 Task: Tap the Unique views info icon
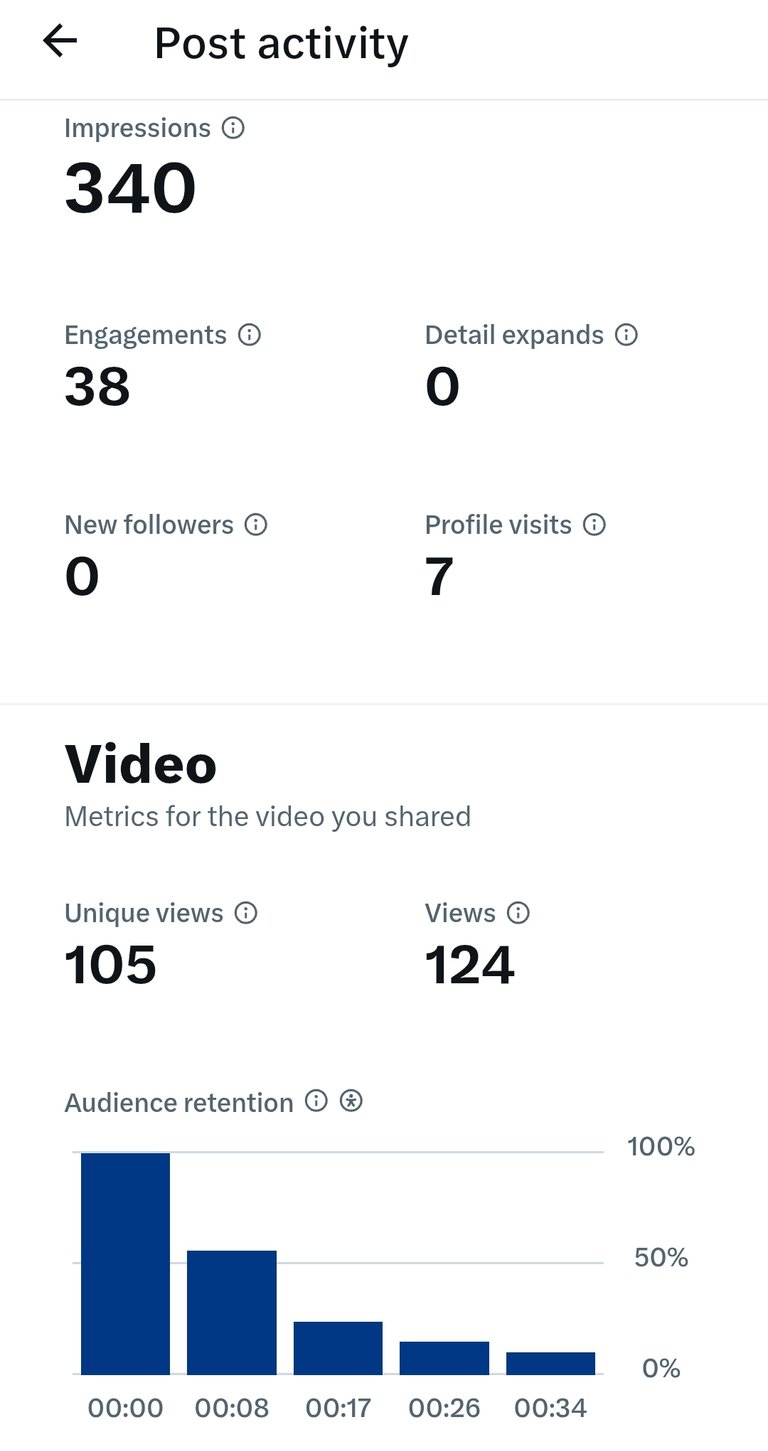coord(246,913)
